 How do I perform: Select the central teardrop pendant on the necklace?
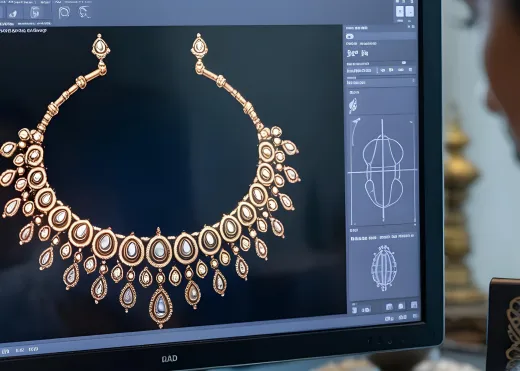point(161,307)
